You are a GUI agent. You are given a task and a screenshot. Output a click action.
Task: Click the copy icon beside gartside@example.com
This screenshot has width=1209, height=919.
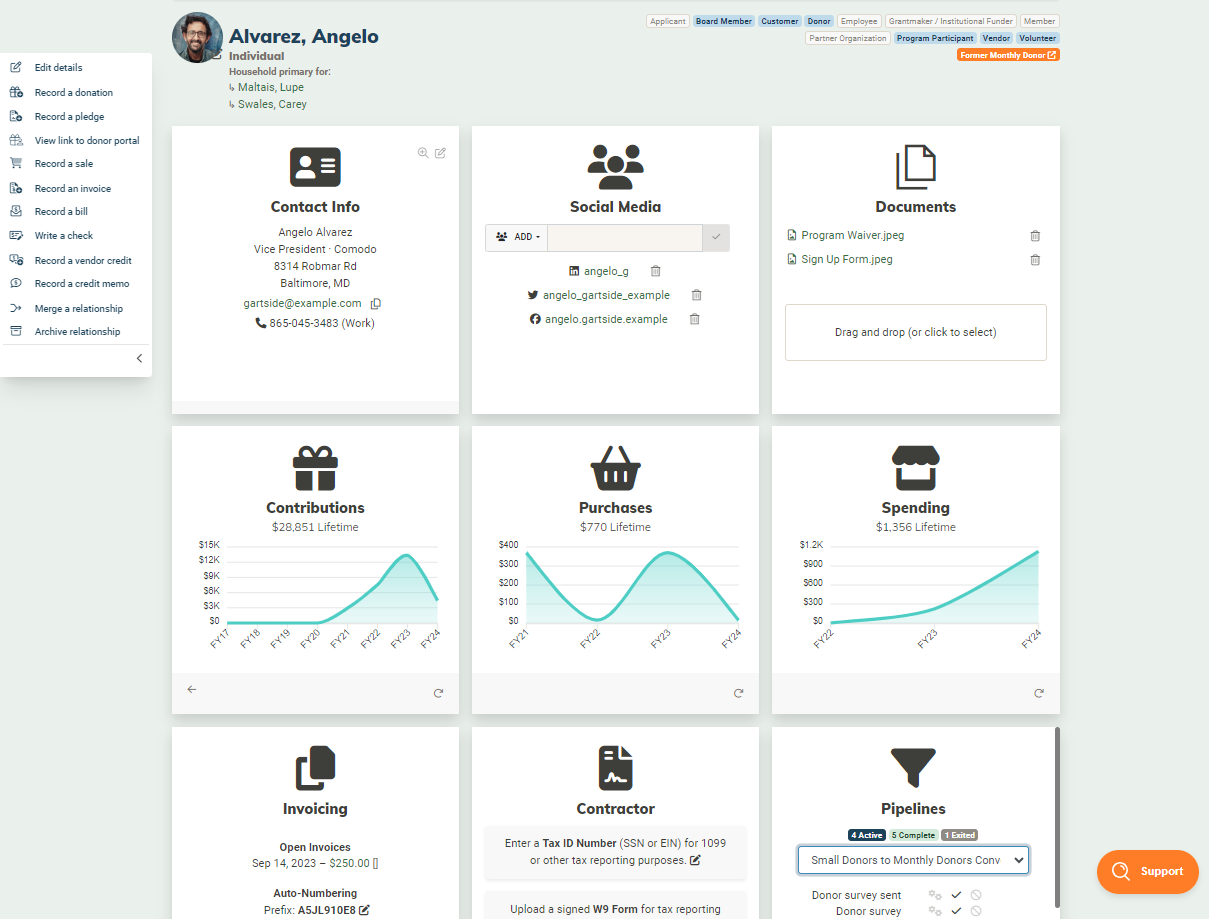[375, 301]
